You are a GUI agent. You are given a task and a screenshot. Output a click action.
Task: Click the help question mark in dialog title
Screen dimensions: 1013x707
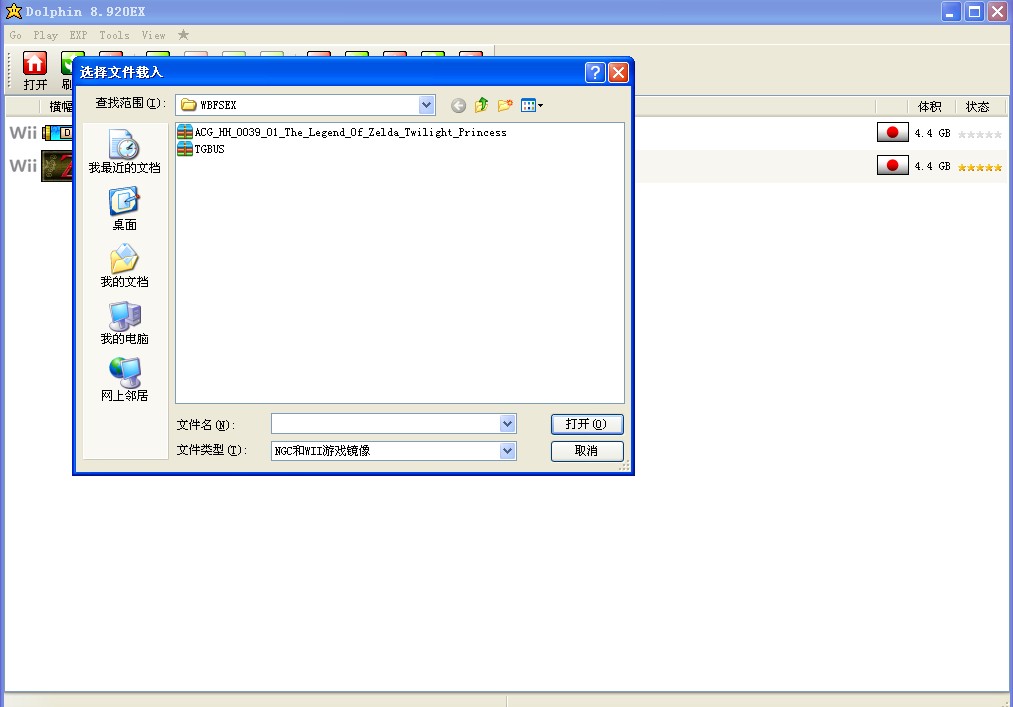(595, 72)
